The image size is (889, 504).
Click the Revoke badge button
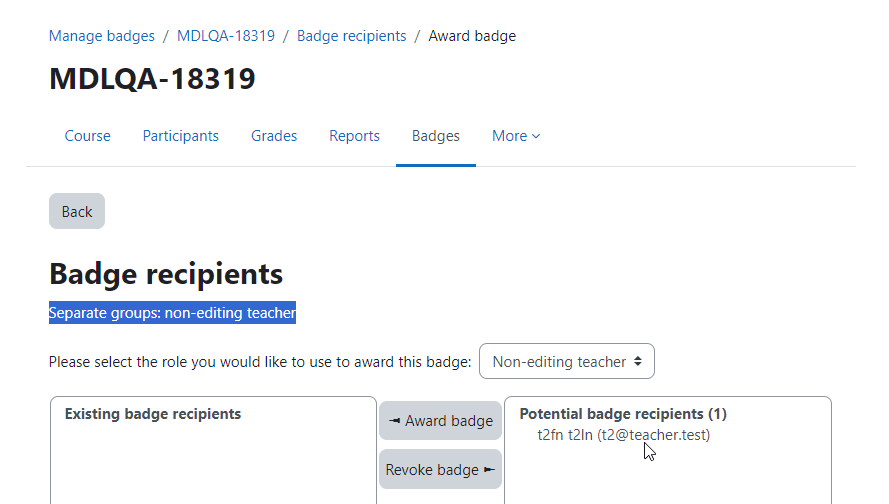click(441, 469)
